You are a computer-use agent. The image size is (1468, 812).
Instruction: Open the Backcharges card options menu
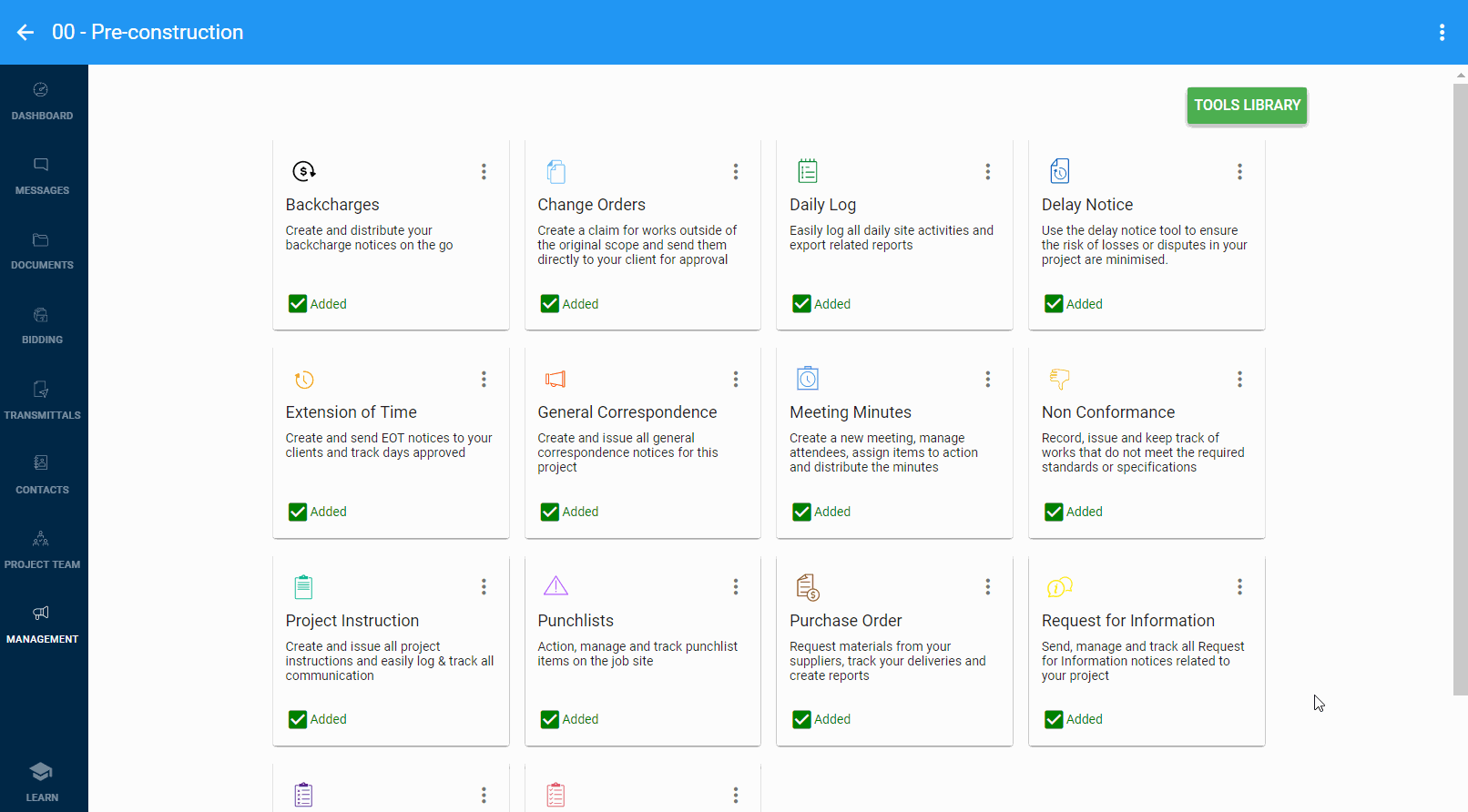484,171
